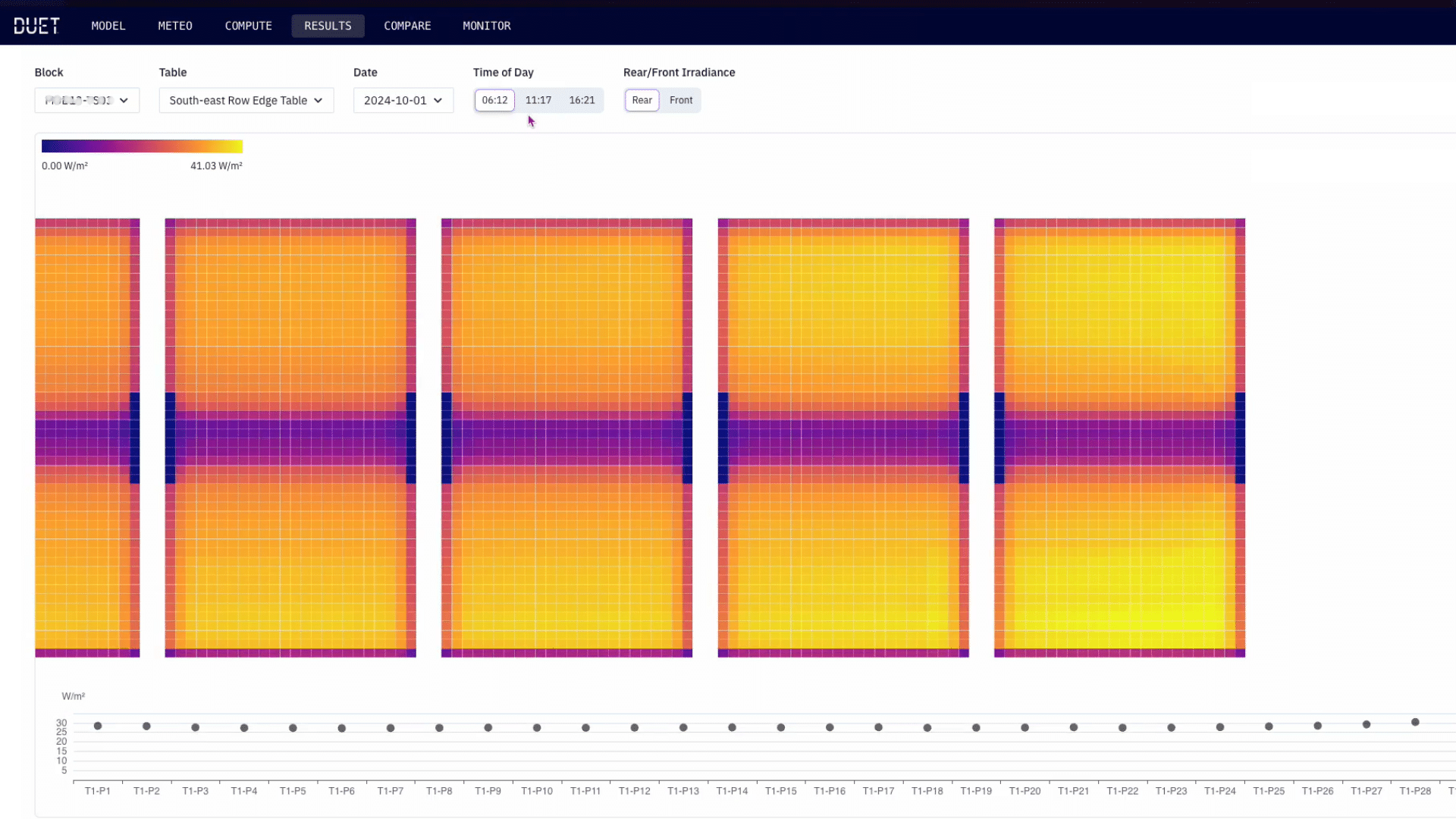Select the 06:12 time of day
The image size is (1456, 819).
pyautogui.click(x=494, y=100)
